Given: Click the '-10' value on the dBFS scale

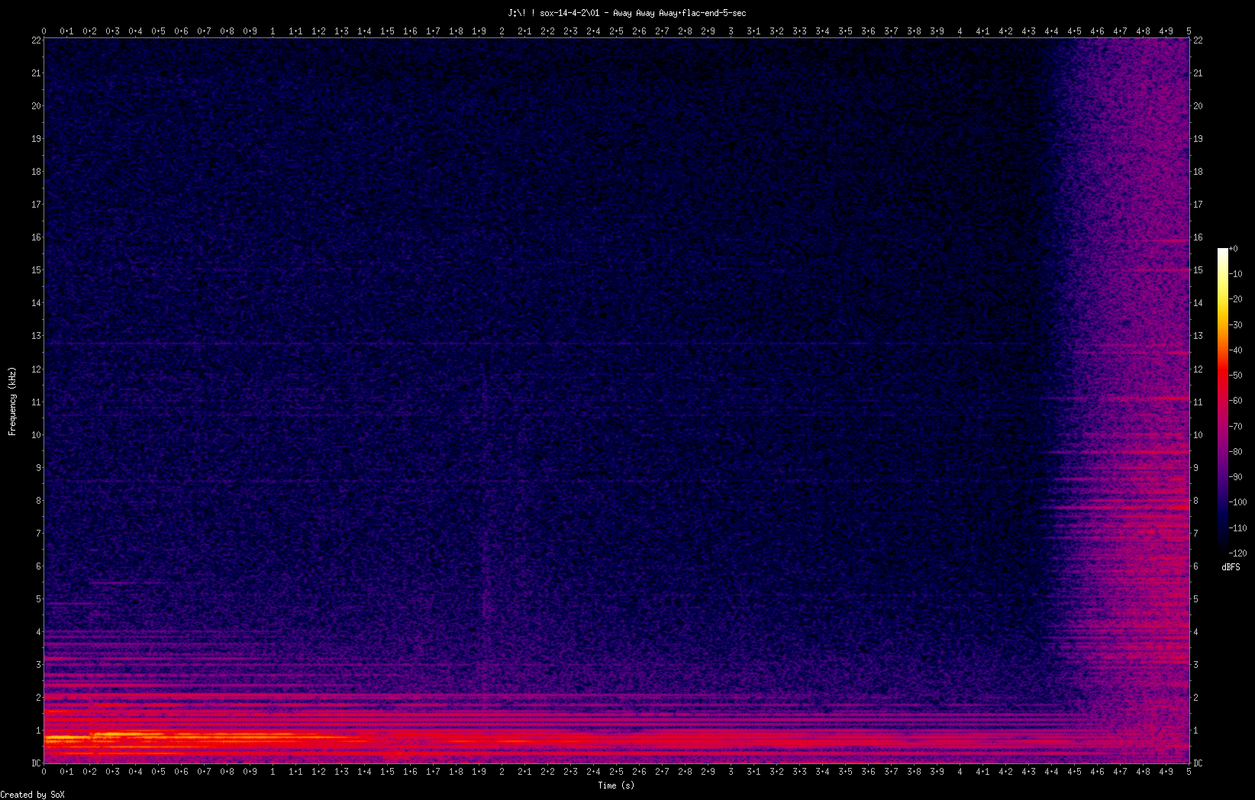Looking at the screenshot, I should click(x=1235, y=274).
